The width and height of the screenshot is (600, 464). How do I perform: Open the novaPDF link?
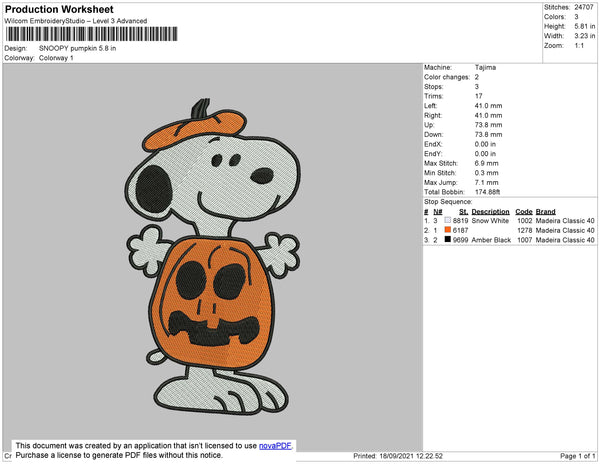tap(275, 446)
